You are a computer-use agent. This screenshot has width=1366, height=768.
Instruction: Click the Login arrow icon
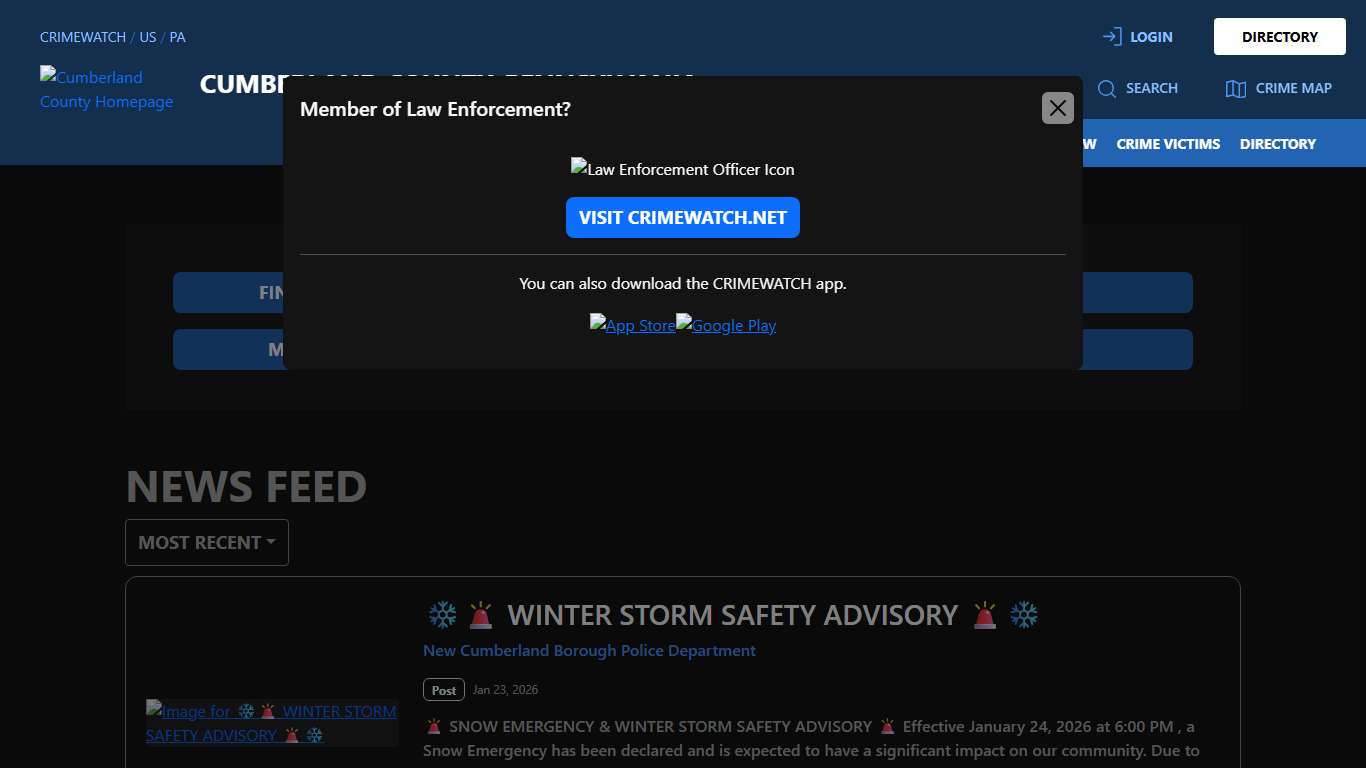pos(1111,37)
